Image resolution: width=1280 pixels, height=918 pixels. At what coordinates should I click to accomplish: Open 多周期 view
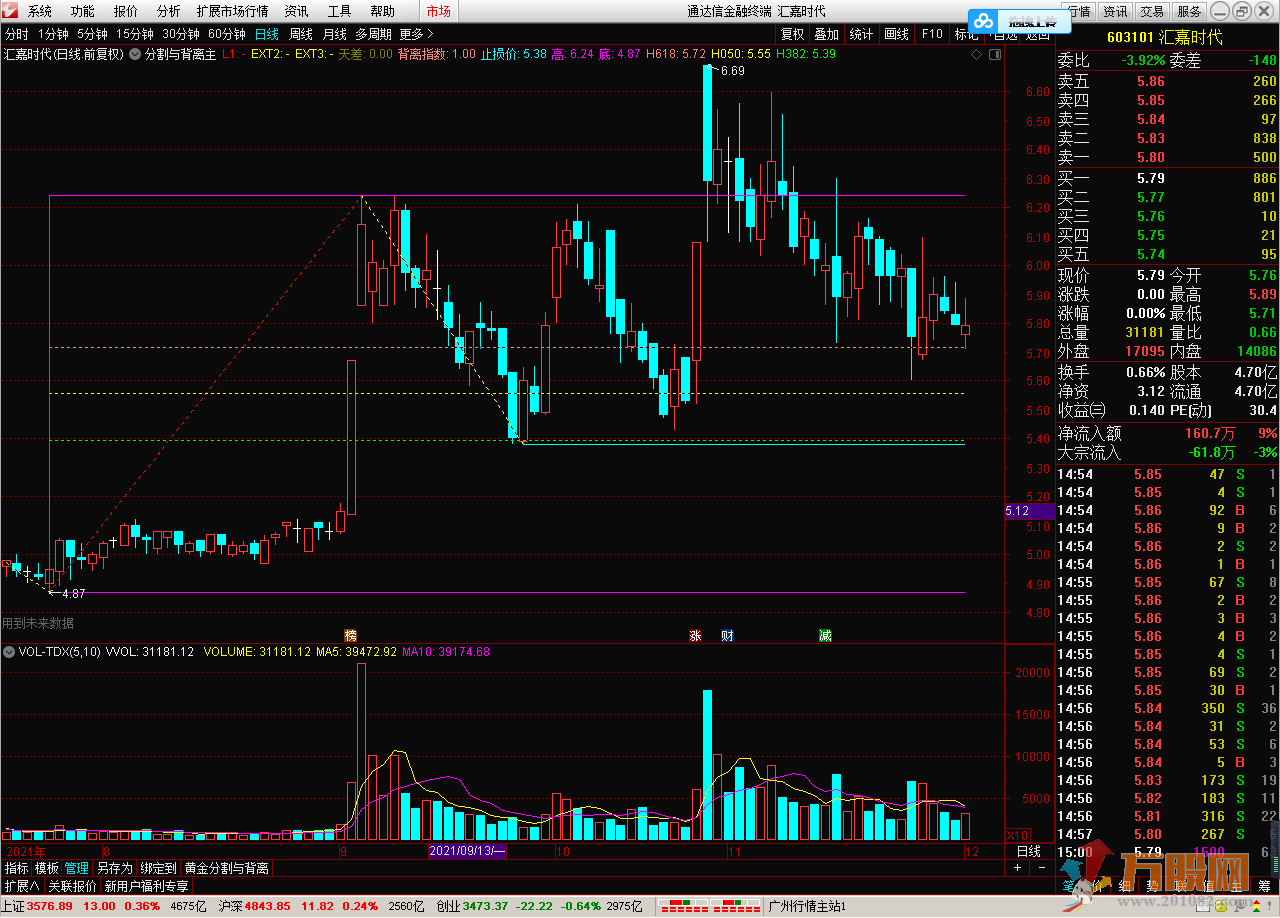pyautogui.click(x=374, y=34)
